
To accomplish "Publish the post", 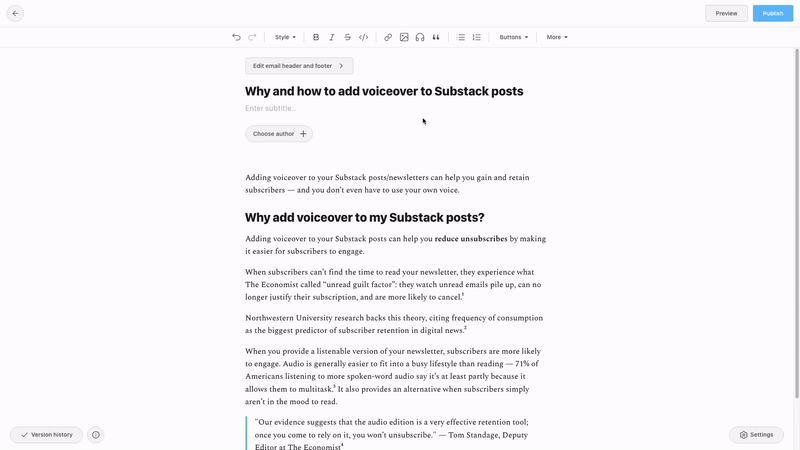I will pos(773,13).
